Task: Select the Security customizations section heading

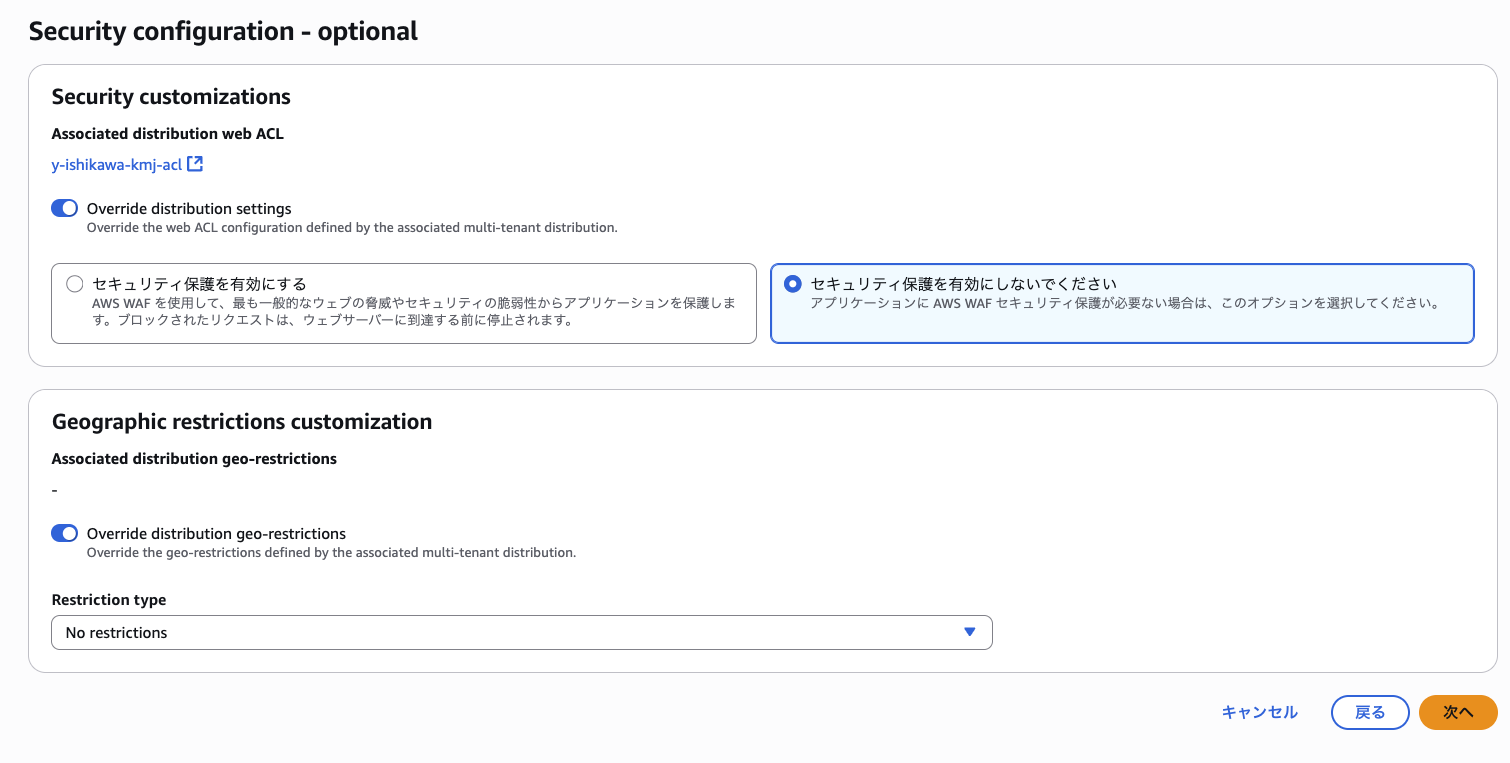Action: click(x=171, y=96)
